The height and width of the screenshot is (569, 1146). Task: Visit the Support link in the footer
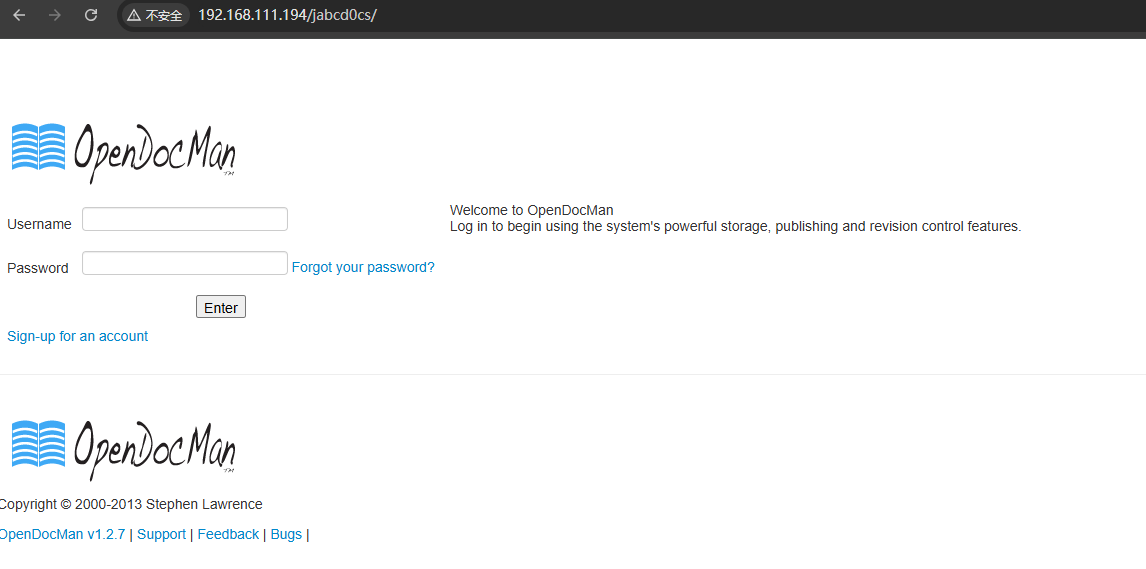tap(161, 534)
